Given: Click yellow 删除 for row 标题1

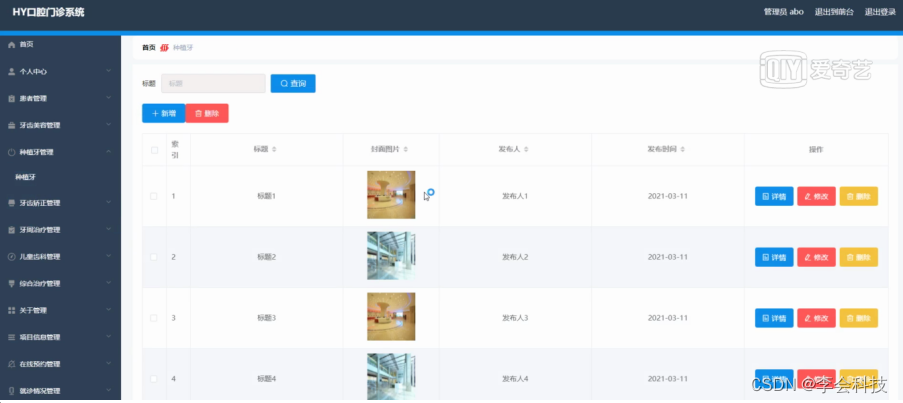Looking at the screenshot, I should tap(859, 196).
